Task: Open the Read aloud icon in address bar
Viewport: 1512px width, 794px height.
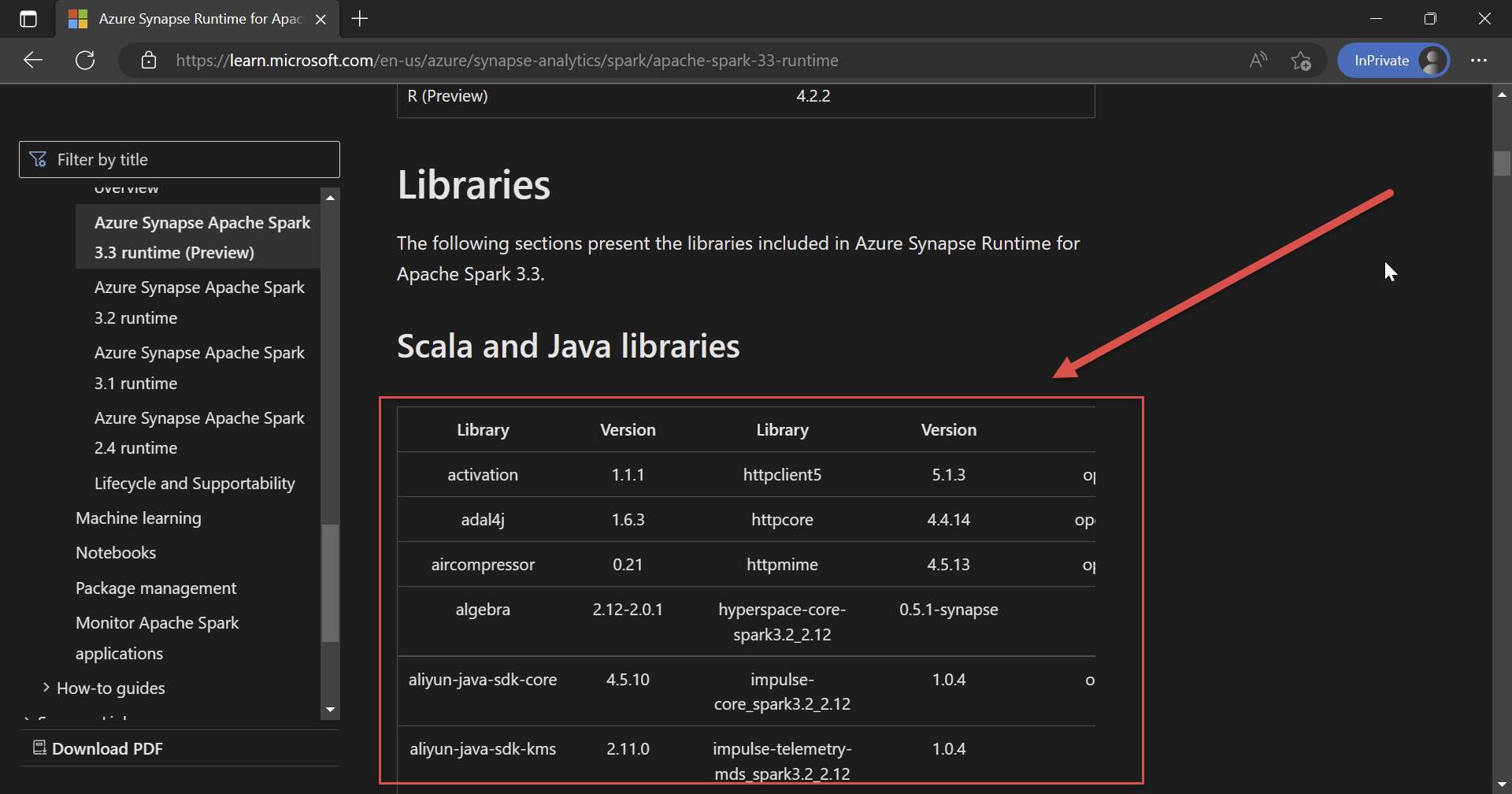Action: coord(1258,61)
